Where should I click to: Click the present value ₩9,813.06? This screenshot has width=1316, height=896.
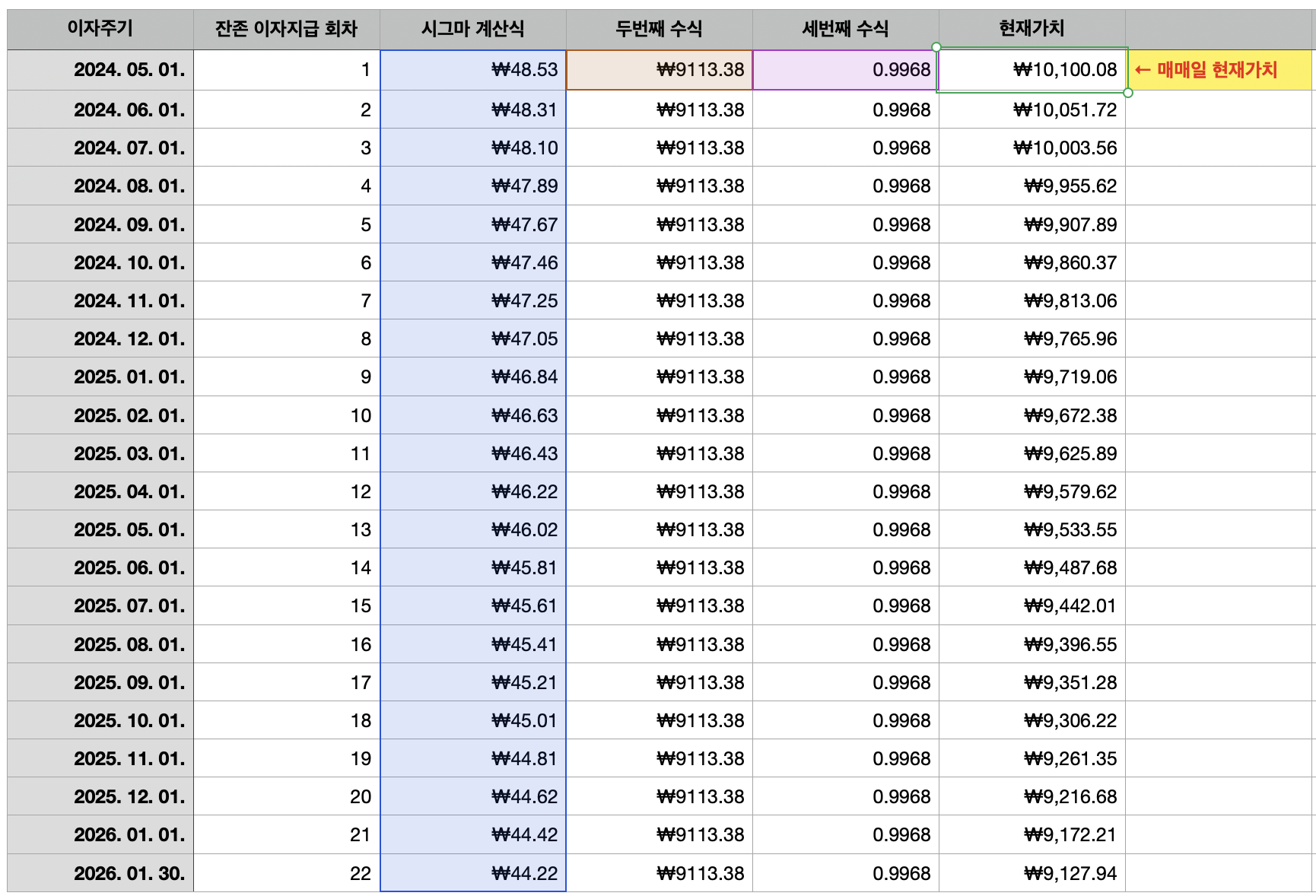pyautogui.click(x=1032, y=300)
